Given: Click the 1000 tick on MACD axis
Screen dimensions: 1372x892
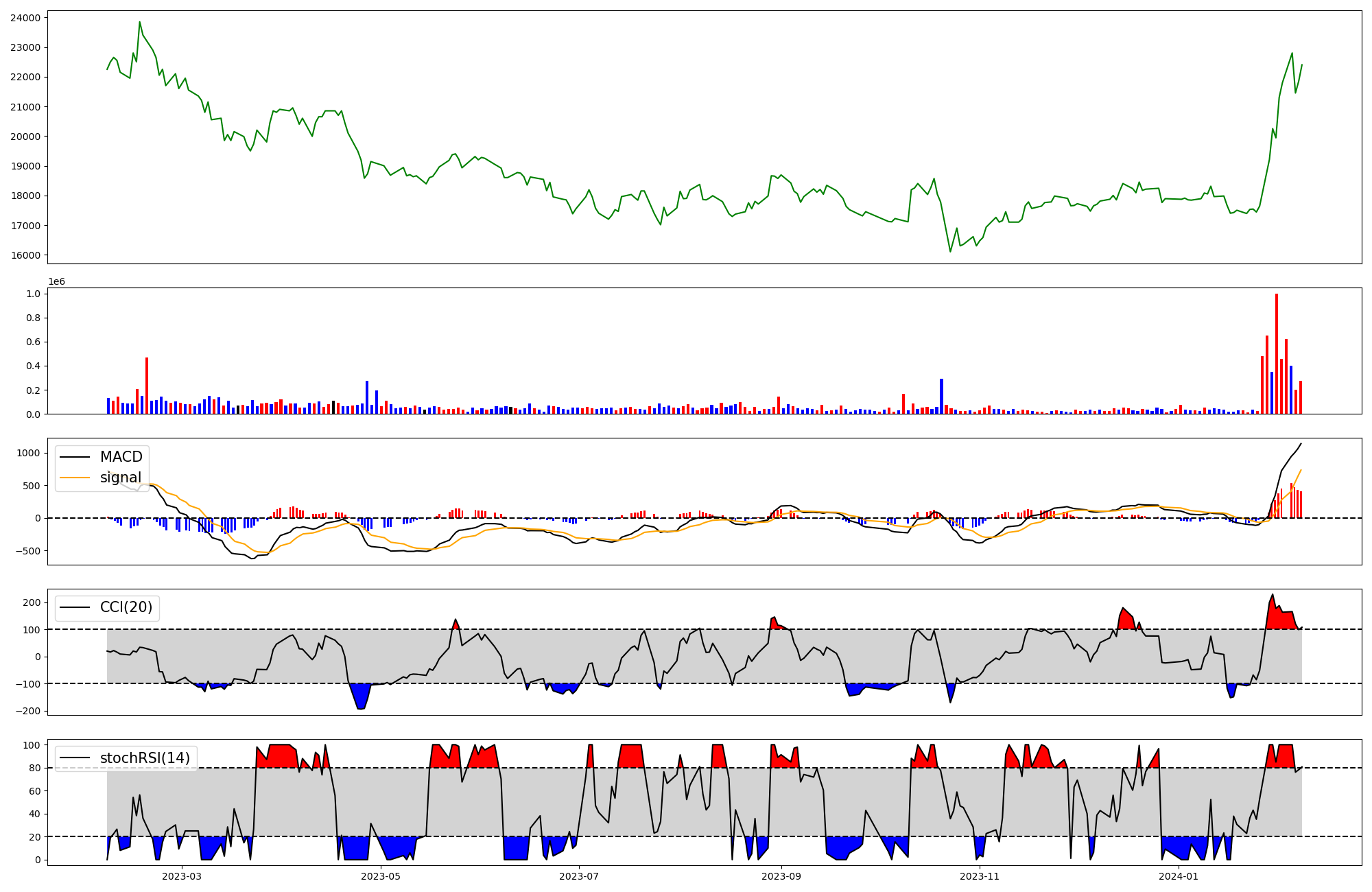Looking at the screenshot, I should (29, 453).
